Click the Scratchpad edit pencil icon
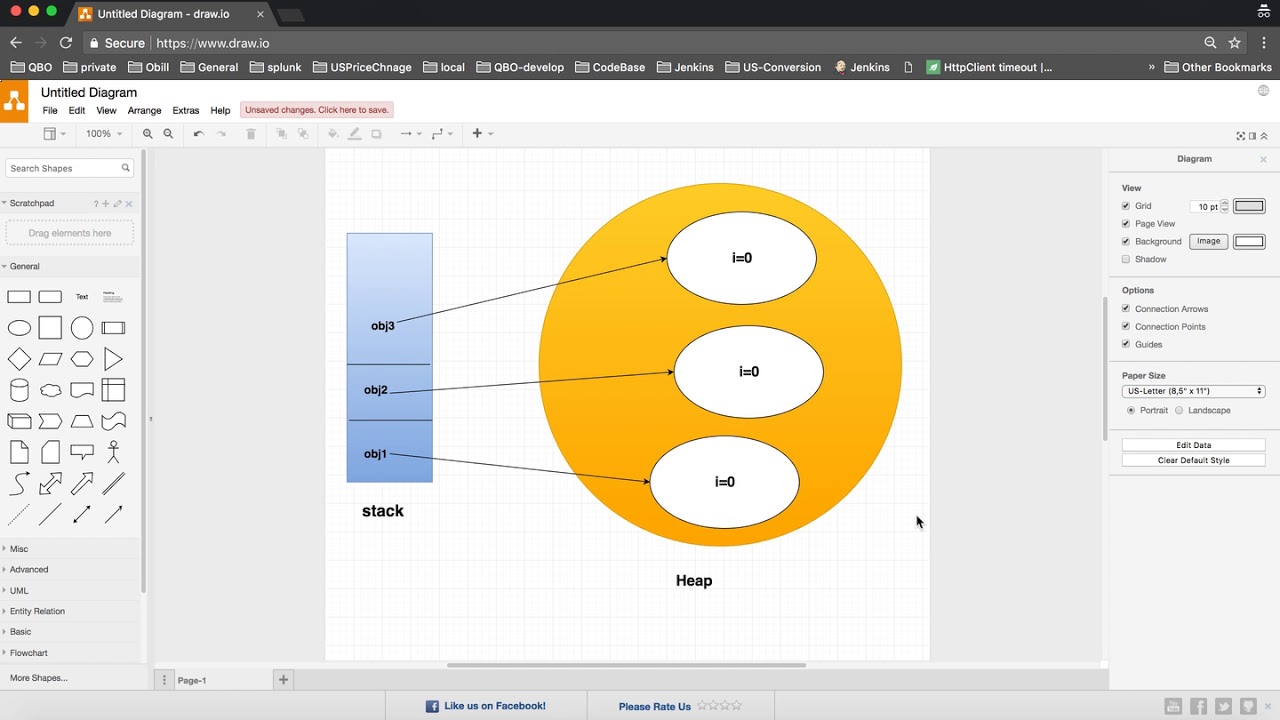Viewport: 1280px width, 720px height. point(117,204)
